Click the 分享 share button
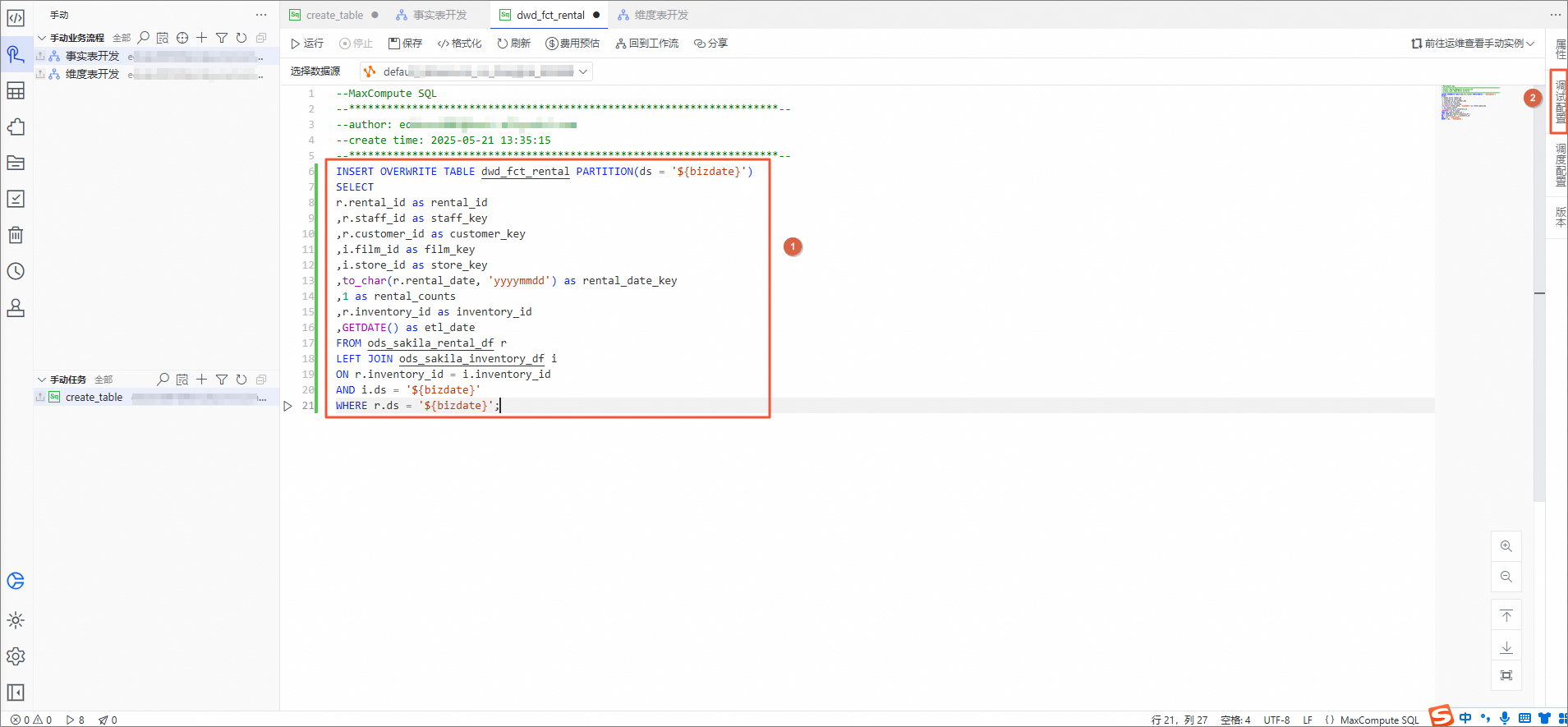The width and height of the screenshot is (1568, 727). 711,44
